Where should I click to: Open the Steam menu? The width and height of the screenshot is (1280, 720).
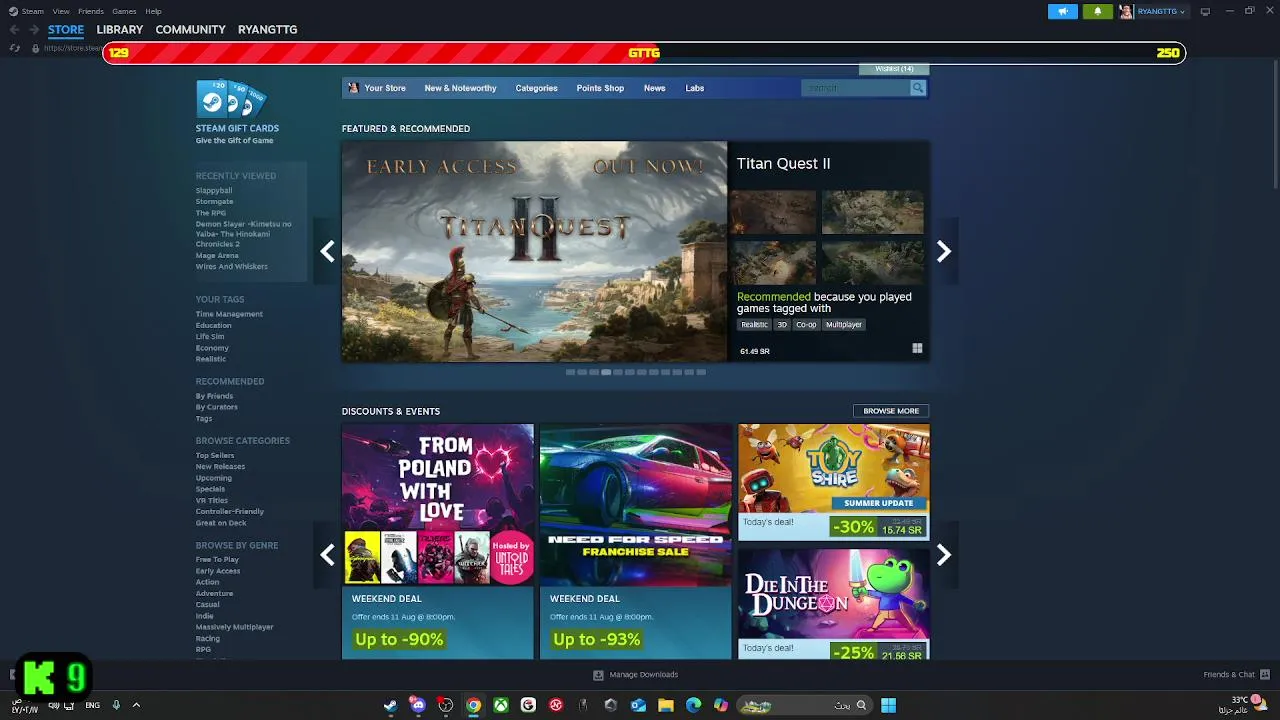click(32, 11)
